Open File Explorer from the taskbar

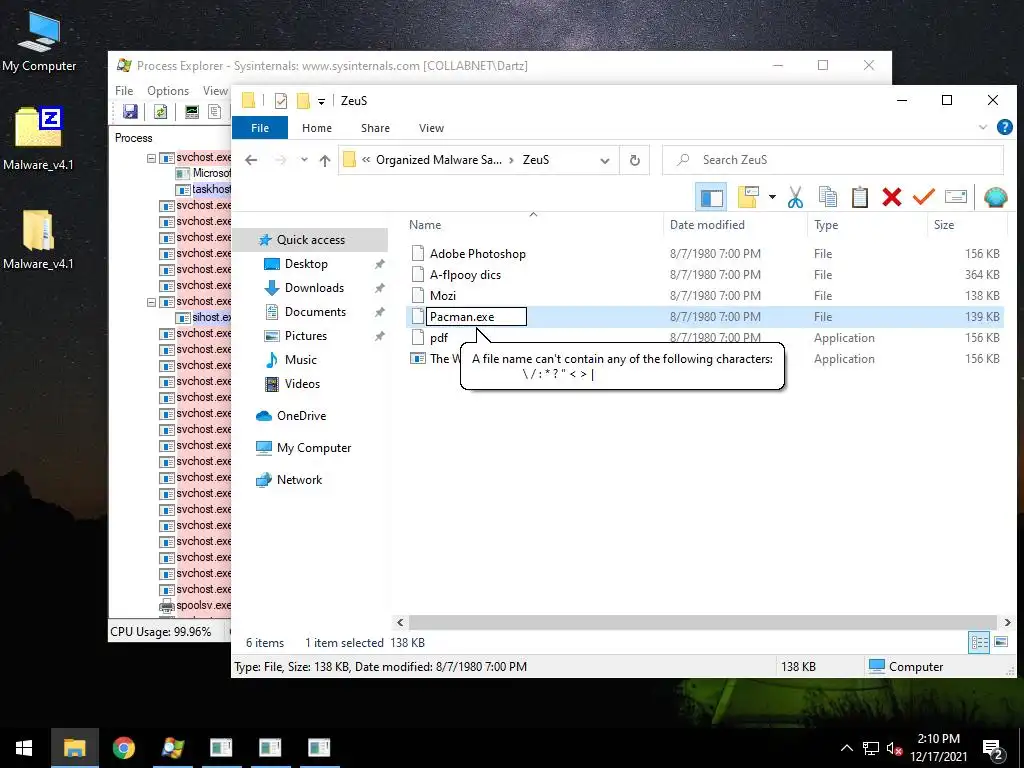(x=74, y=748)
